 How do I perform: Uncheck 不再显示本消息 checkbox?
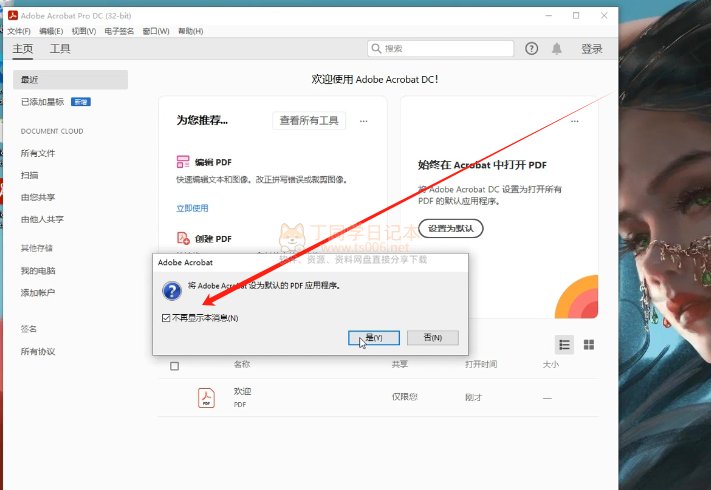pyautogui.click(x=166, y=318)
